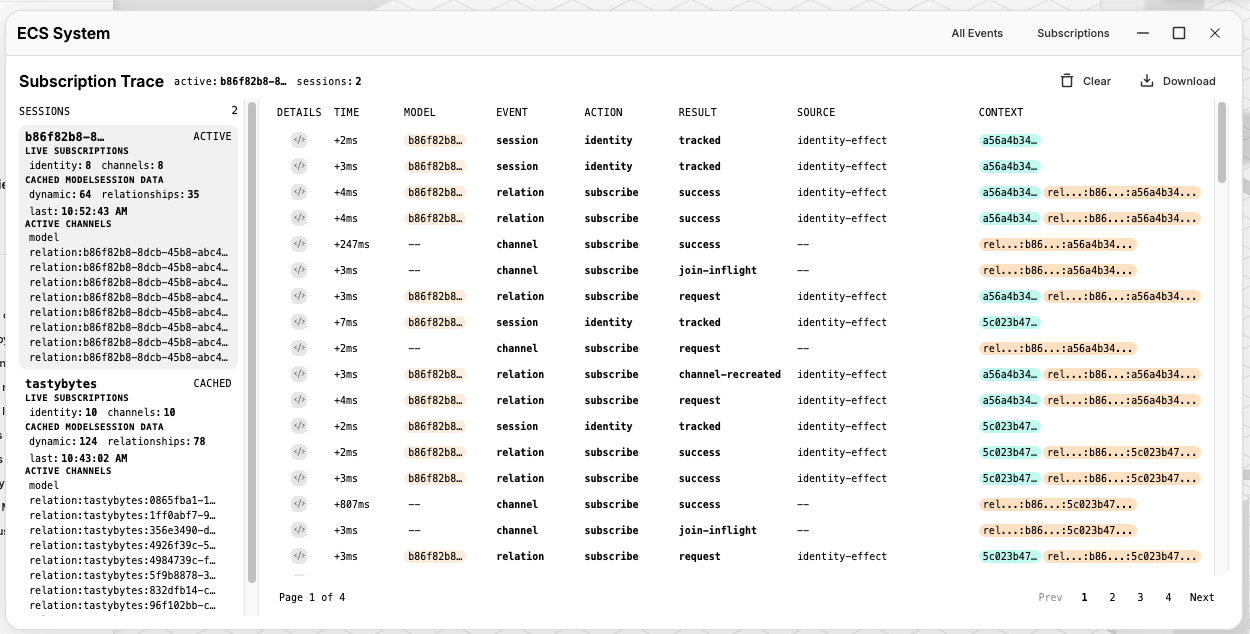The image size is (1250, 634).
Task: Click the "last: 10:52:43 AM" timestamp
Action: 78,211
